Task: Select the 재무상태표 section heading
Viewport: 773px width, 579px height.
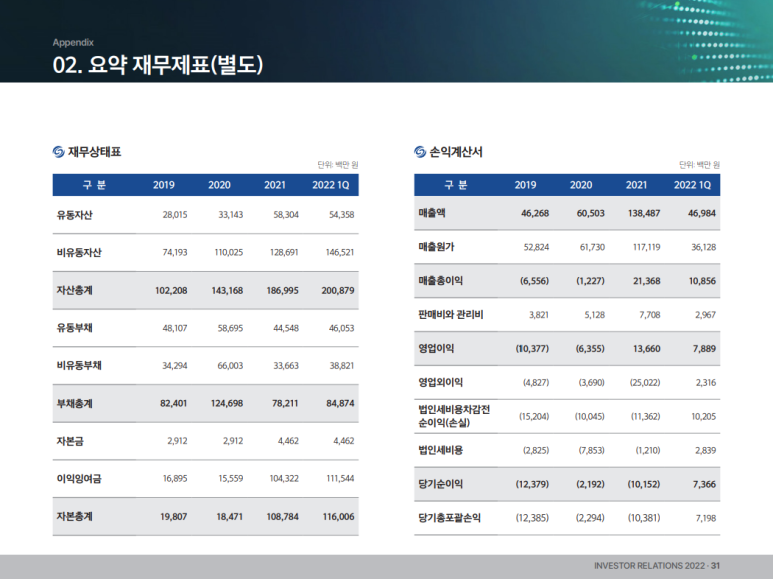Action: [x=95, y=152]
